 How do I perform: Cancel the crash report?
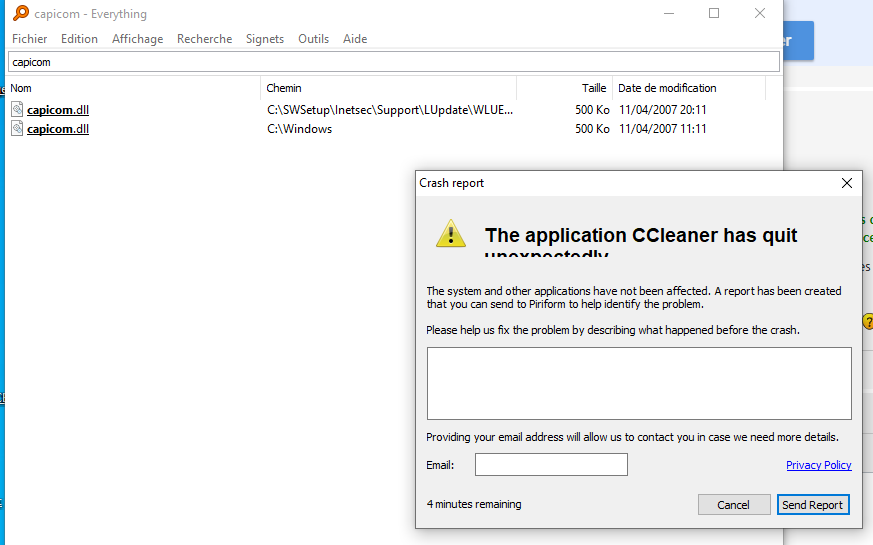tap(734, 504)
